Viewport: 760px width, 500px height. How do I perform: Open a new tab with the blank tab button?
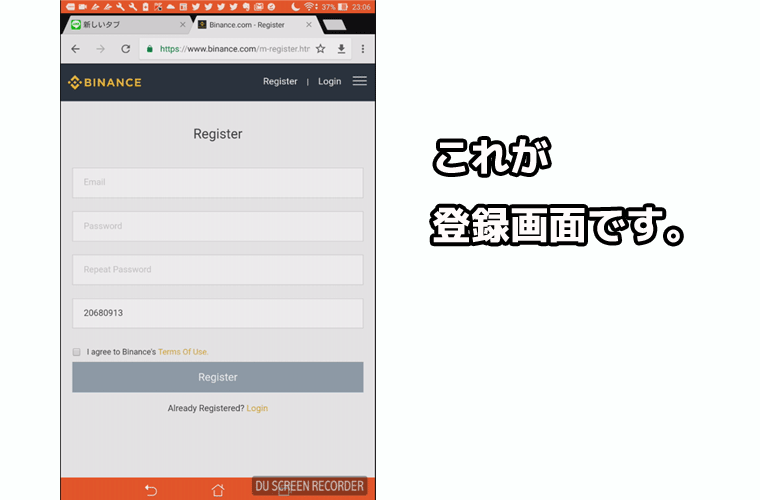pyautogui.click(x=334, y=25)
